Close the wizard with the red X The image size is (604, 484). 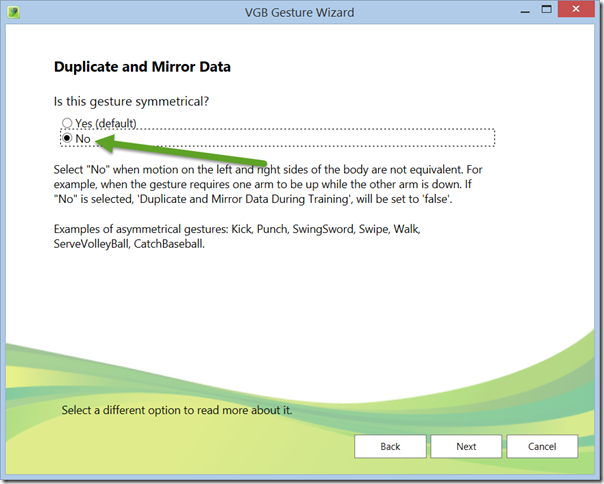coord(575,9)
